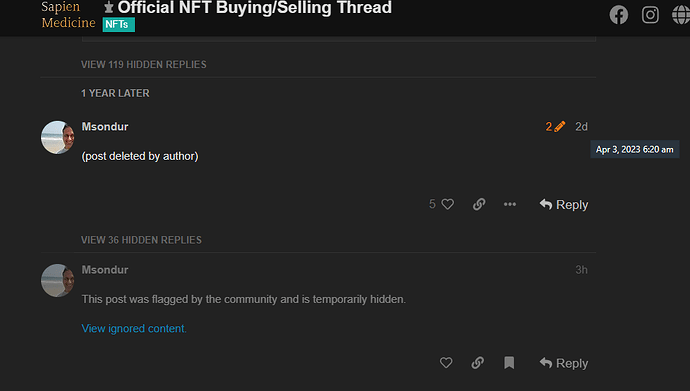The image size is (690, 391).
Task: Expand View 36 Hidden Replies
Action: click(141, 240)
